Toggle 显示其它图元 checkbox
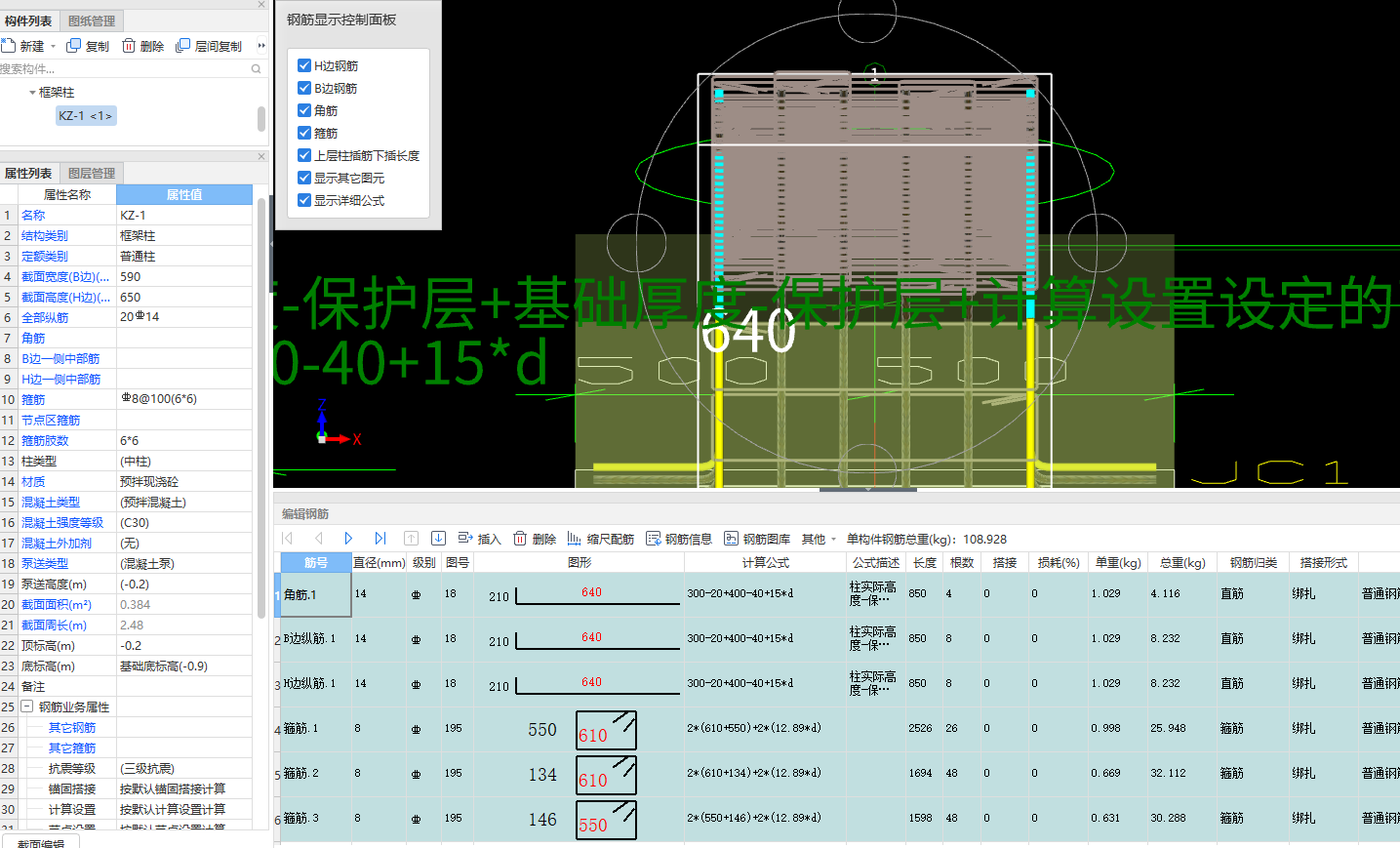The image size is (1400, 848). (304, 178)
